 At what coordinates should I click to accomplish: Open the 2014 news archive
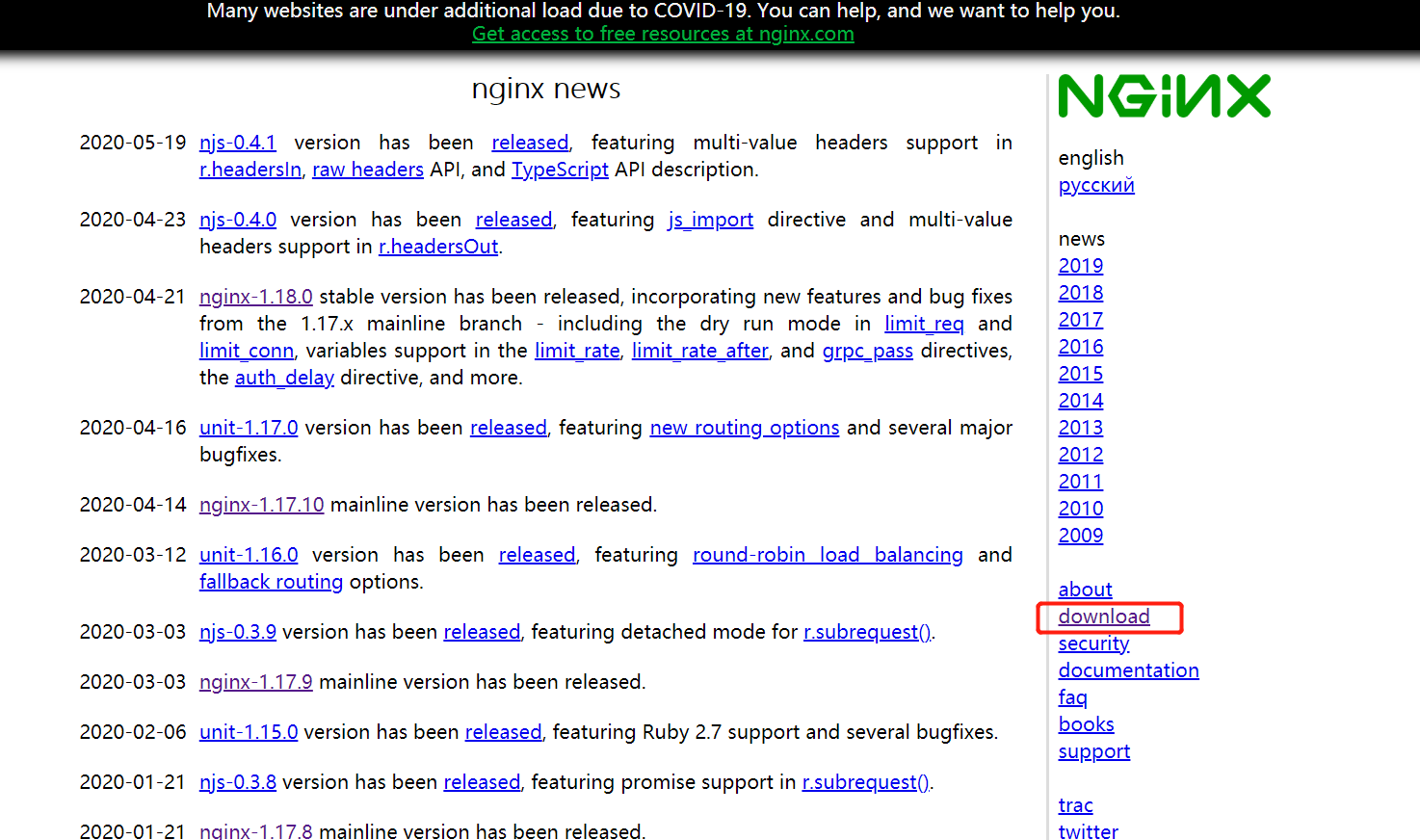1081,401
